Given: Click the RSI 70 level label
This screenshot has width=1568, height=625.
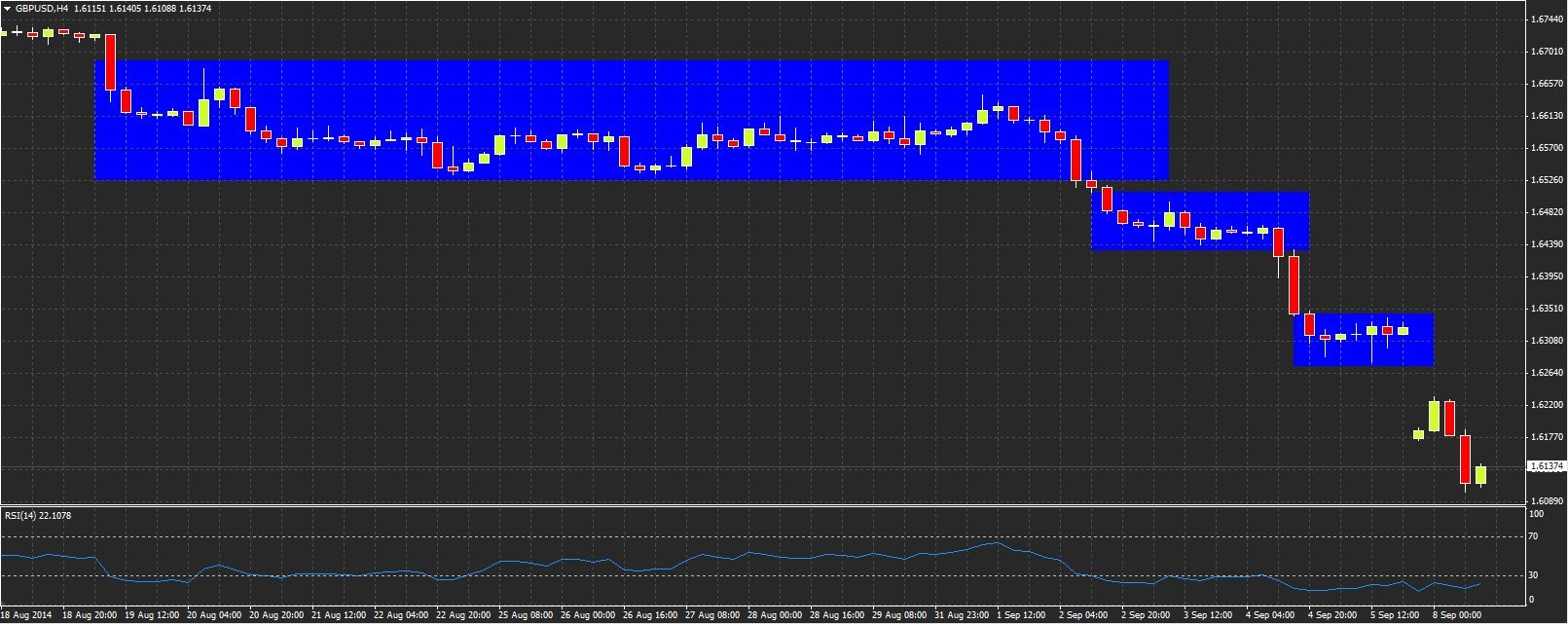Looking at the screenshot, I should tap(1535, 536).
